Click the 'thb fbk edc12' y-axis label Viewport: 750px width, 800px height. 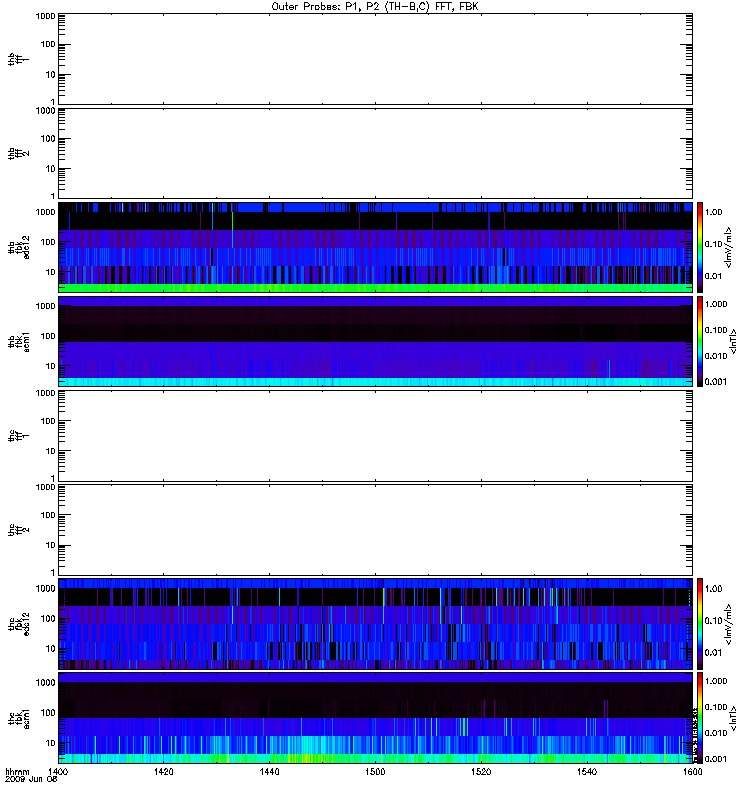(x=19, y=247)
